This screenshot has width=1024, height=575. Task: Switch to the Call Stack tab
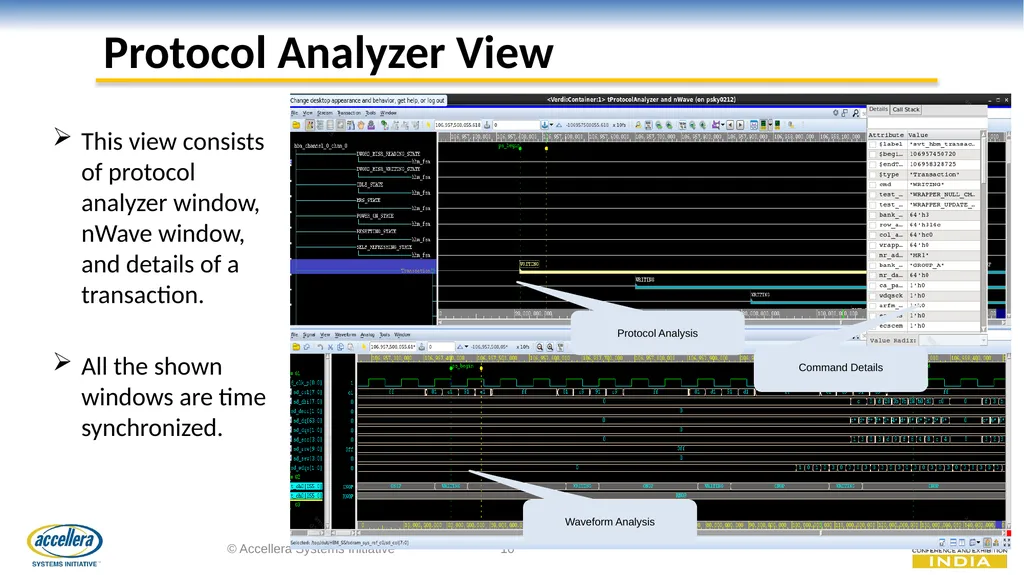point(906,110)
